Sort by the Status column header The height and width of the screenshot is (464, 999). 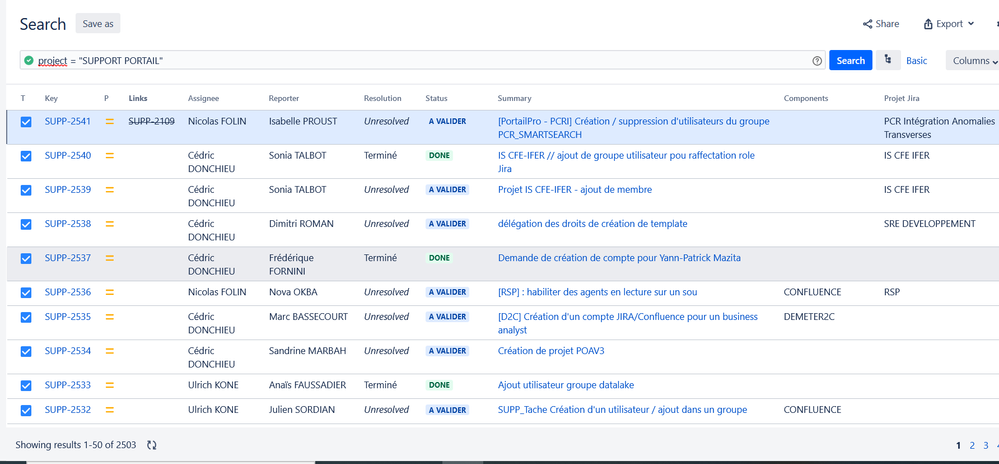tap(436, 98)
